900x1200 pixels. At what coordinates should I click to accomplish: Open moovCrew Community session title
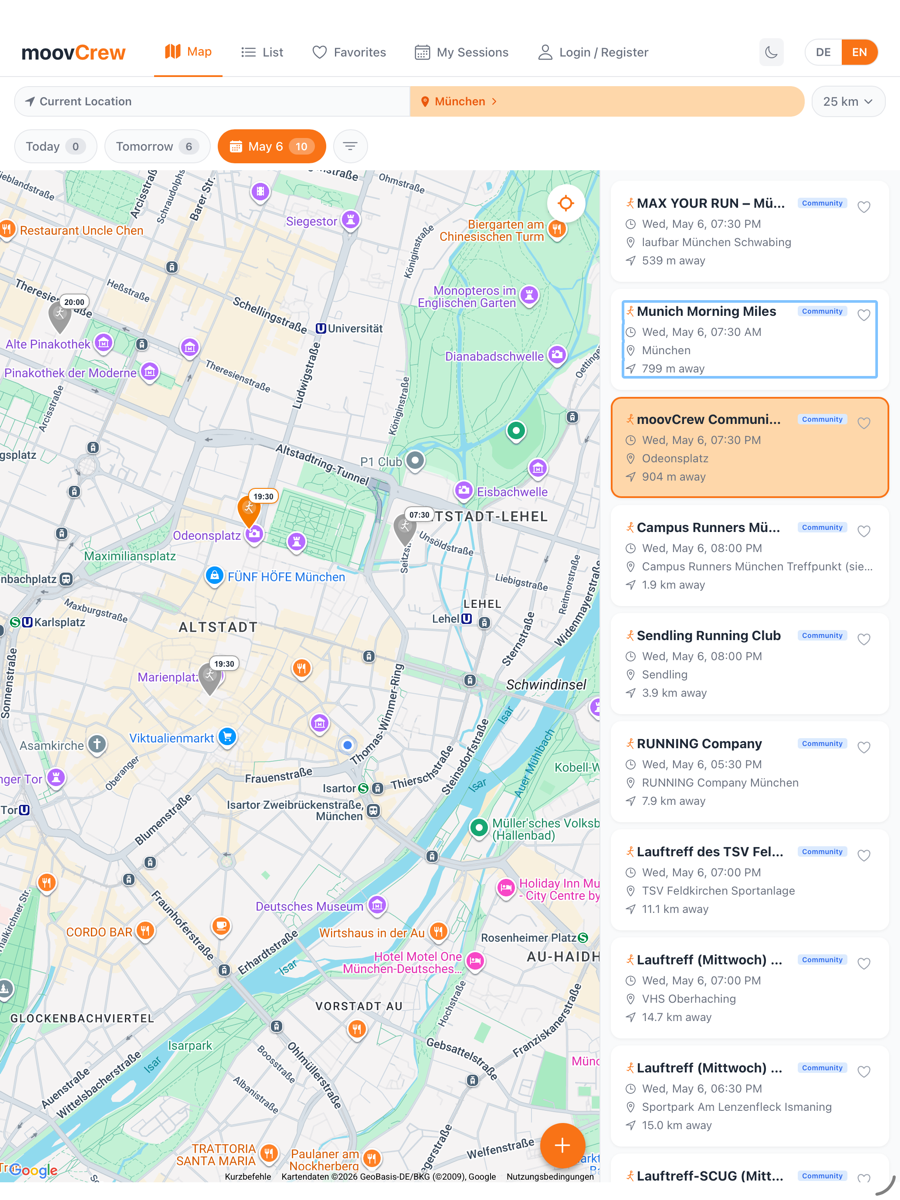pyautogui.click(x=709, y=419)
